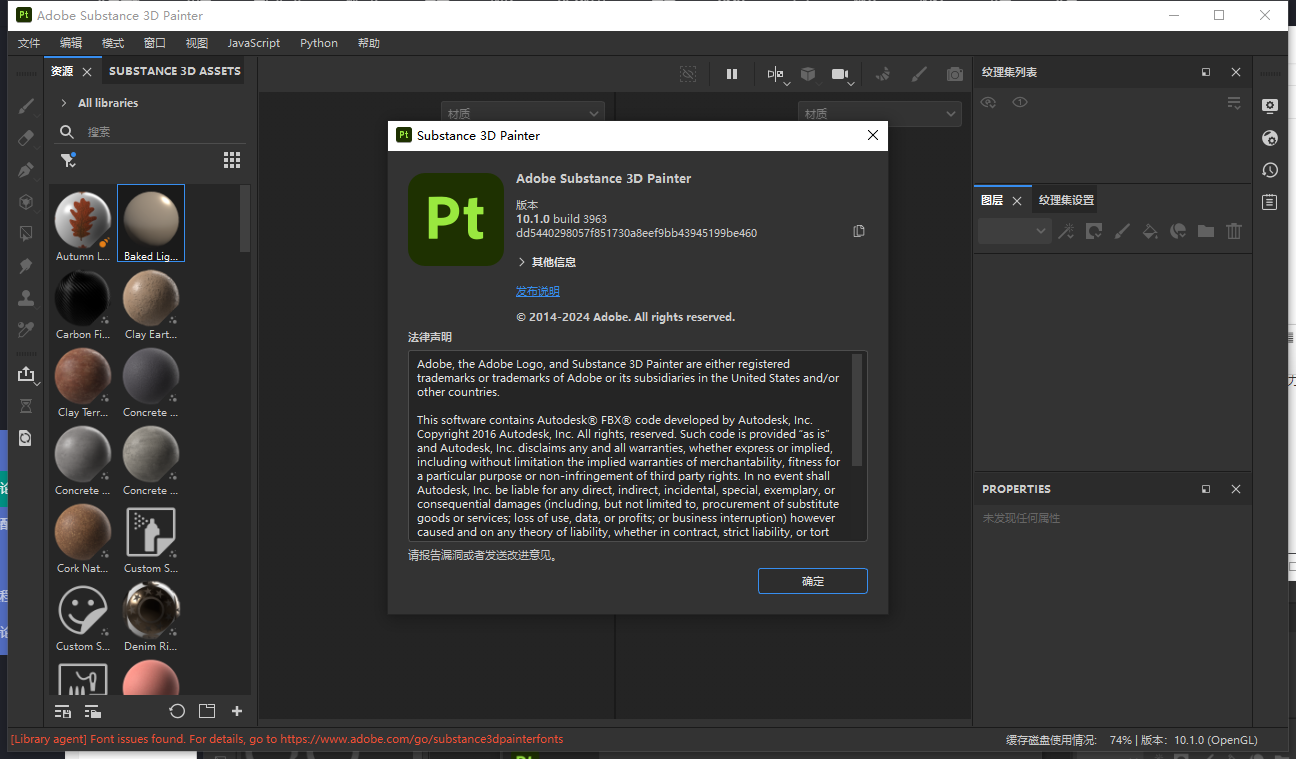
Task: Open the 文件 menu
Action: point(29,43)
